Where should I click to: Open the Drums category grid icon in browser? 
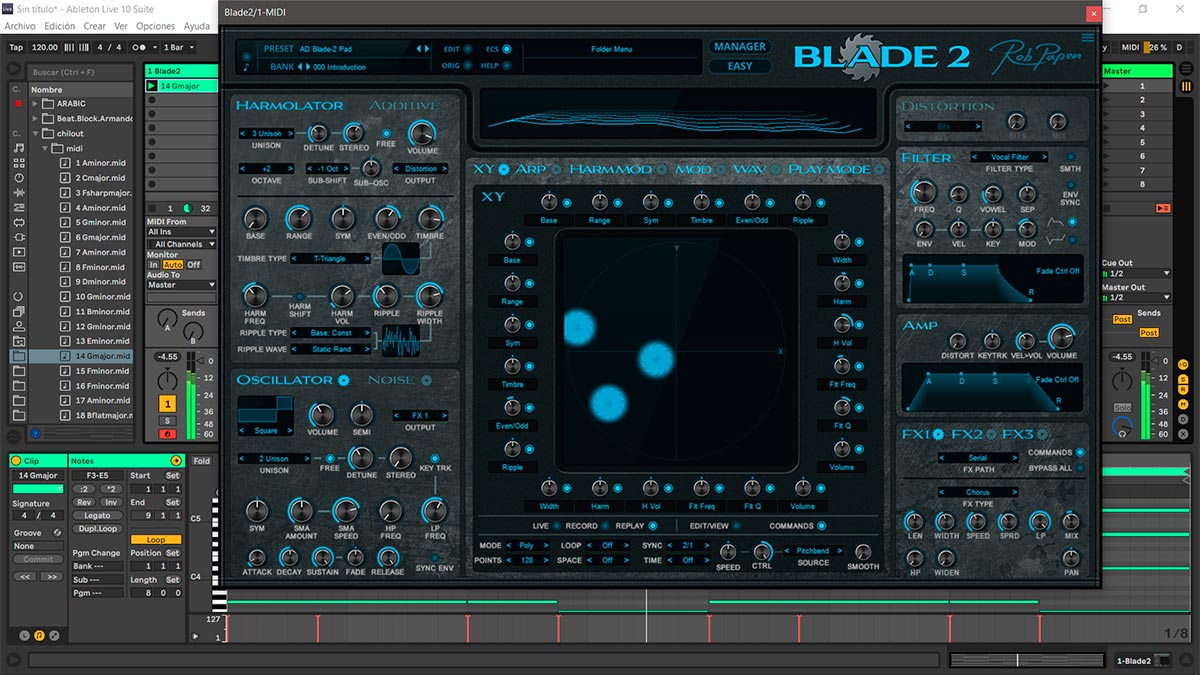click(18, 163)
